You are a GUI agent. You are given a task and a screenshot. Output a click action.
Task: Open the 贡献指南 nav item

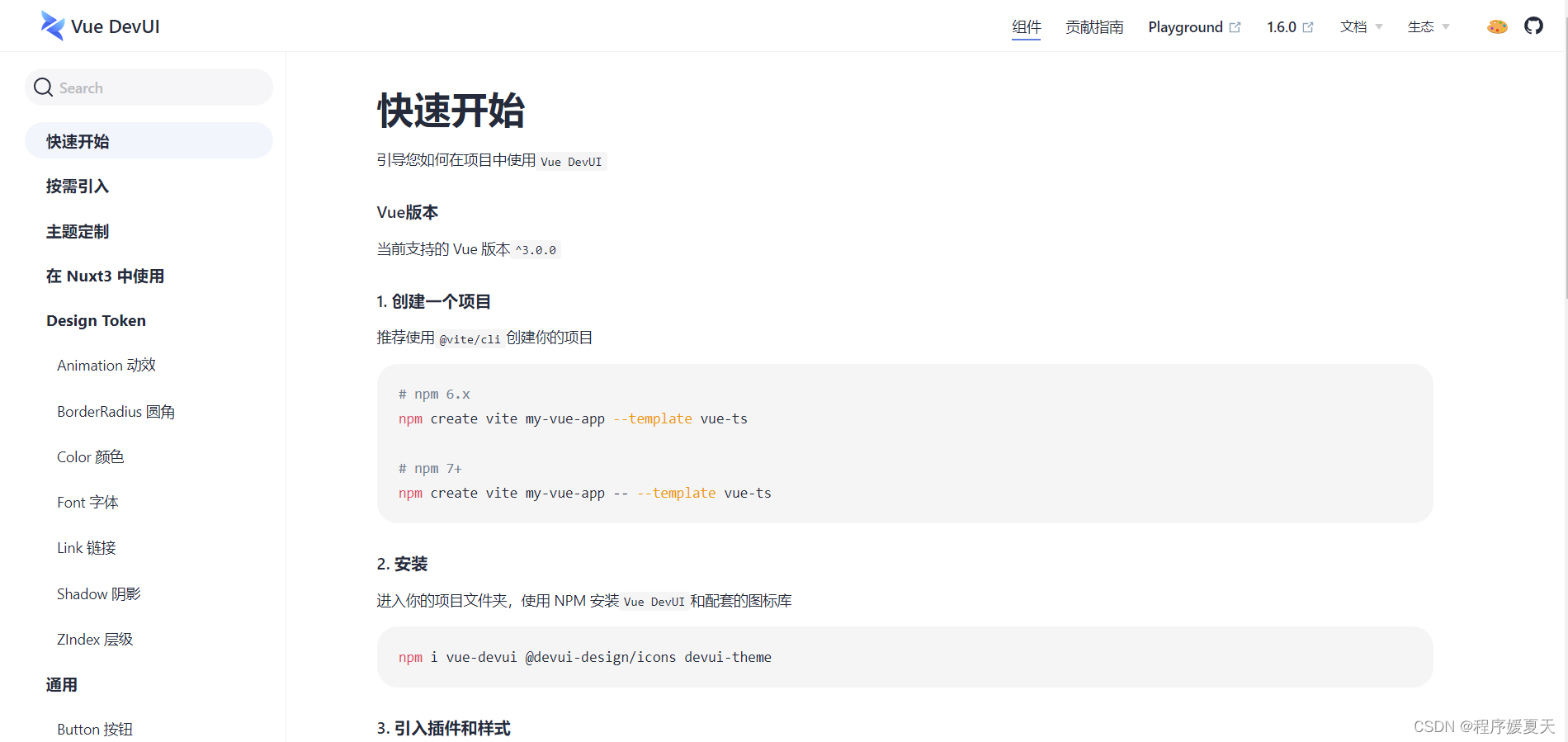click(1094, 27)
